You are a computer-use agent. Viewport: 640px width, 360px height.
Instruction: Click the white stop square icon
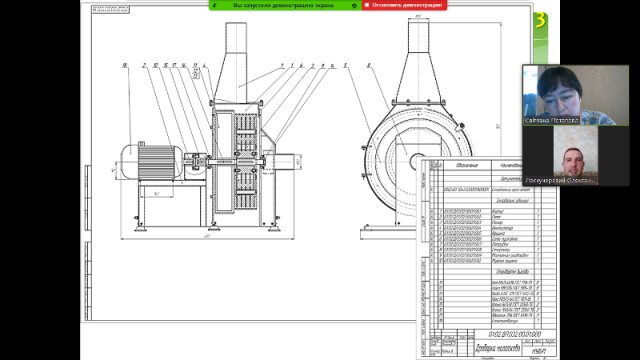(367, 5)
